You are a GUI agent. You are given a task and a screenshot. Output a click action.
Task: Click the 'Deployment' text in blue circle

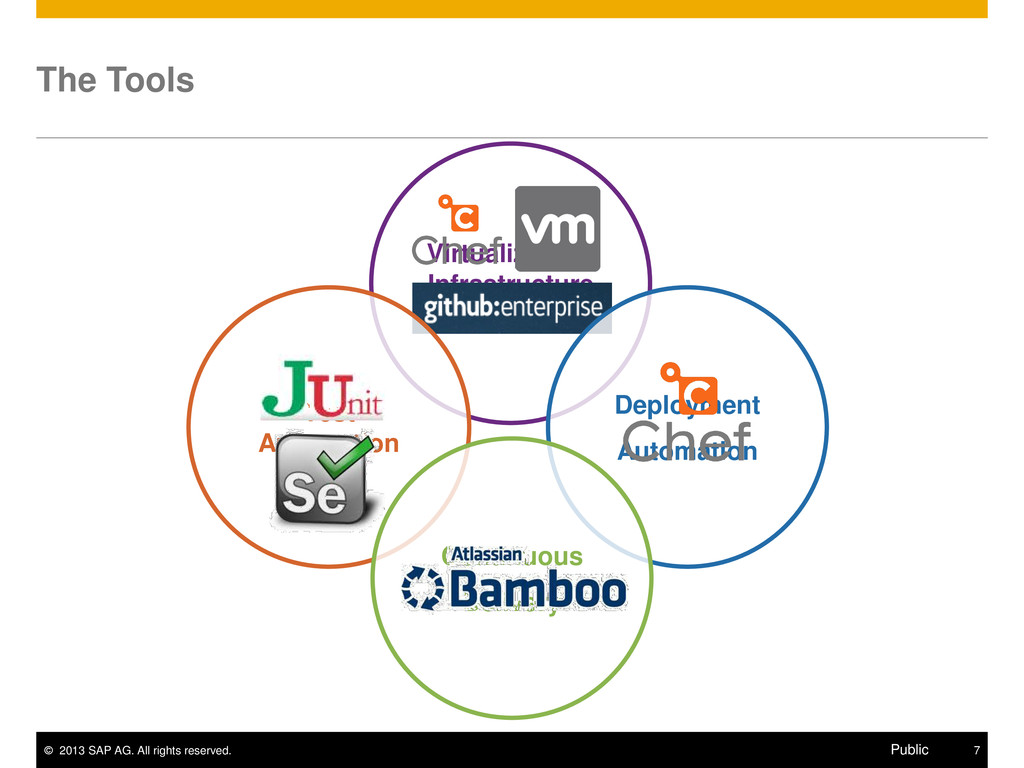pyautogui.click(x=687, y=405)
